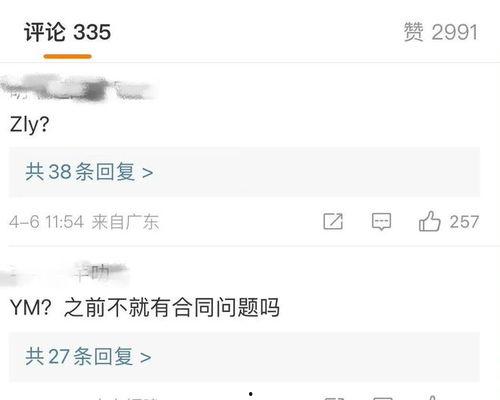Click the chevron after 共27条回复
Screen dimensions: 500x400
tap(146, 357)
